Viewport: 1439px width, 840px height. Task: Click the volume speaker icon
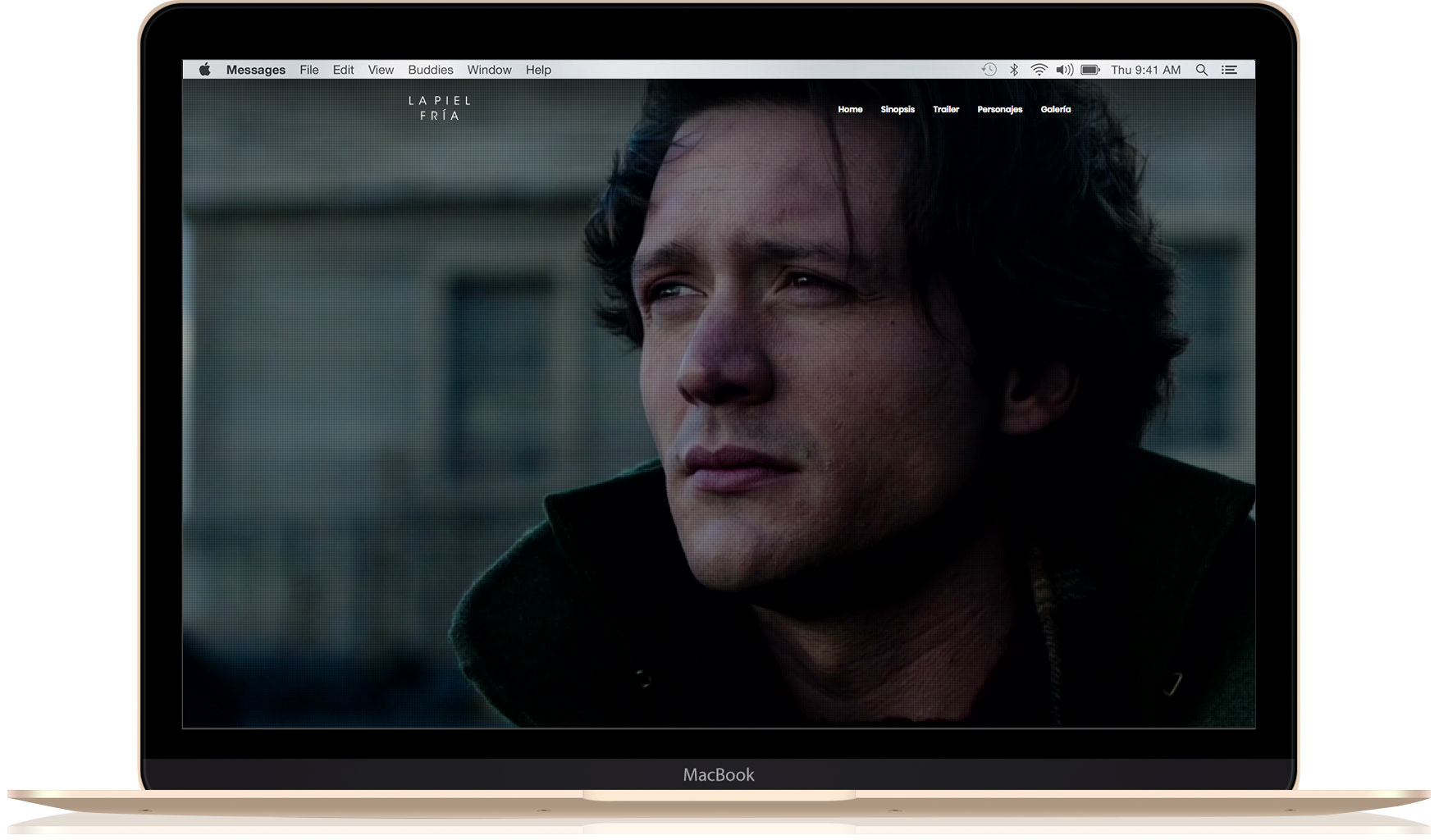tap(1065, 70)
